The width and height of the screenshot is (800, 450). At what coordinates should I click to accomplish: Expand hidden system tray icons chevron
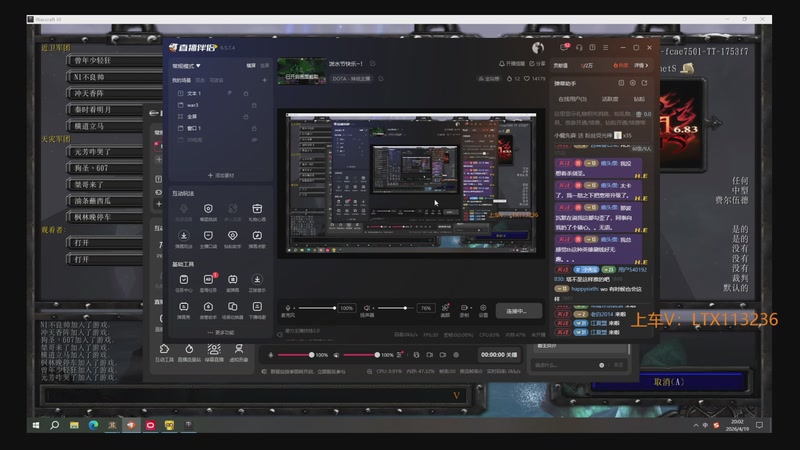tap(696, 425)
